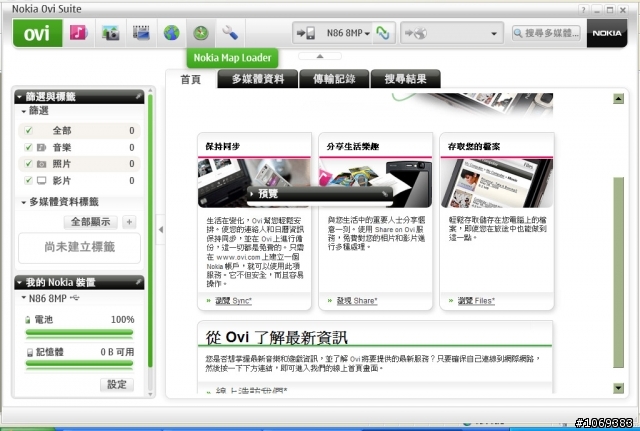The width and height of the screenshot is (640, 431).
Task: Collapse the 多媒體資料標籤 section
Action: coord(24,202)
